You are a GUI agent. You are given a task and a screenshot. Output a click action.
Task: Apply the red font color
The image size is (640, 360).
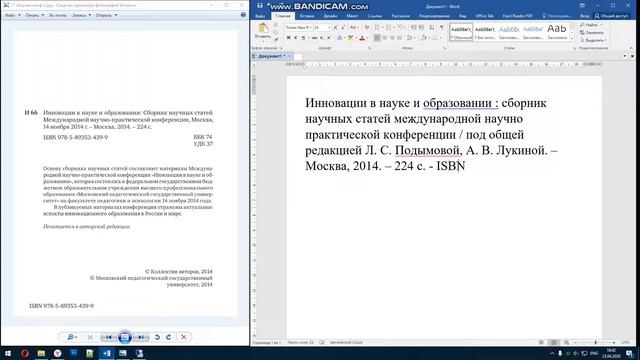coord(362,38)
